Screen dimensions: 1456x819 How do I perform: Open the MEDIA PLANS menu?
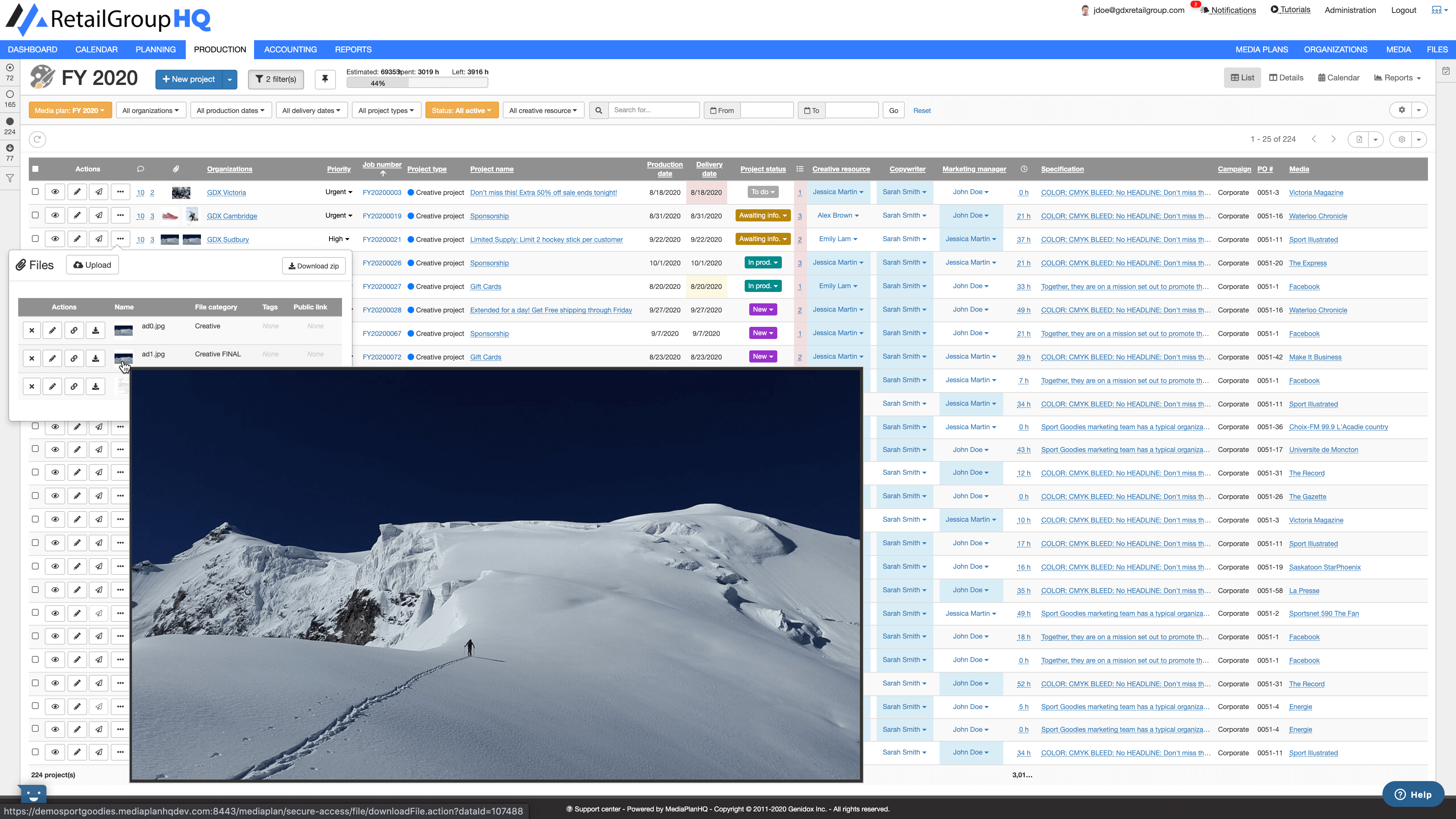tap(1261, 49)
